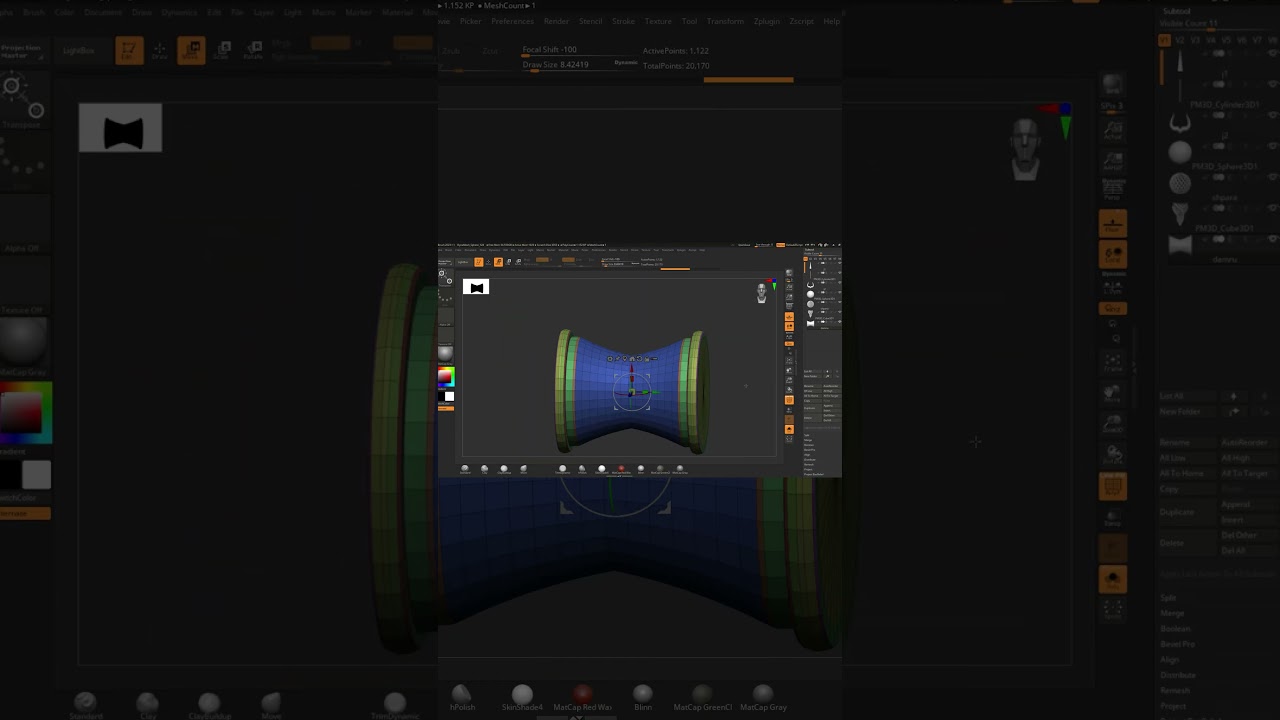This screenshot has width=1280, height=720.
Task: Click the Actual size icon
Action: [1112, 128]
